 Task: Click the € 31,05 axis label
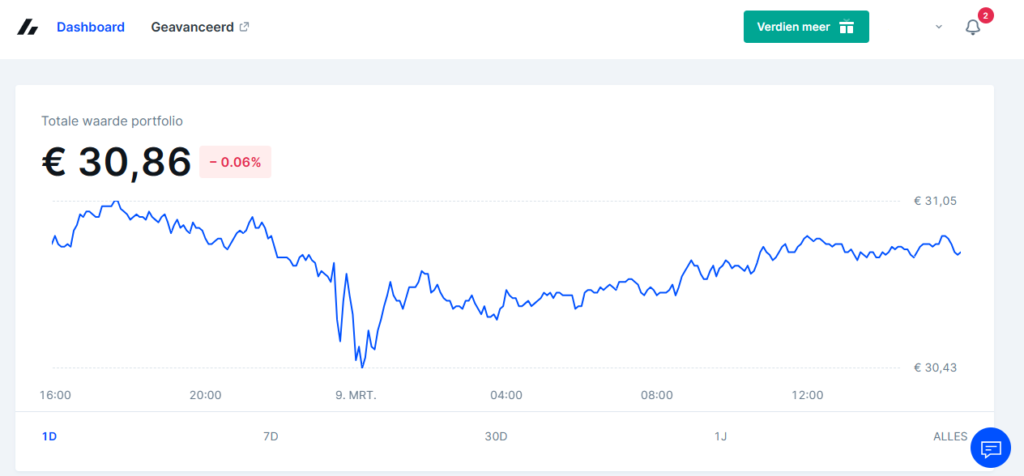(x=935, y=201)
